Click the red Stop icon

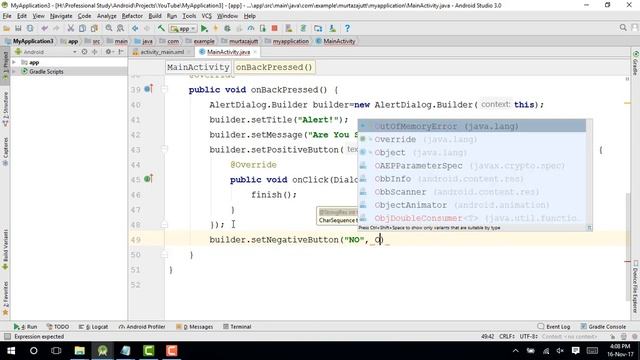[x=274, y=28]
